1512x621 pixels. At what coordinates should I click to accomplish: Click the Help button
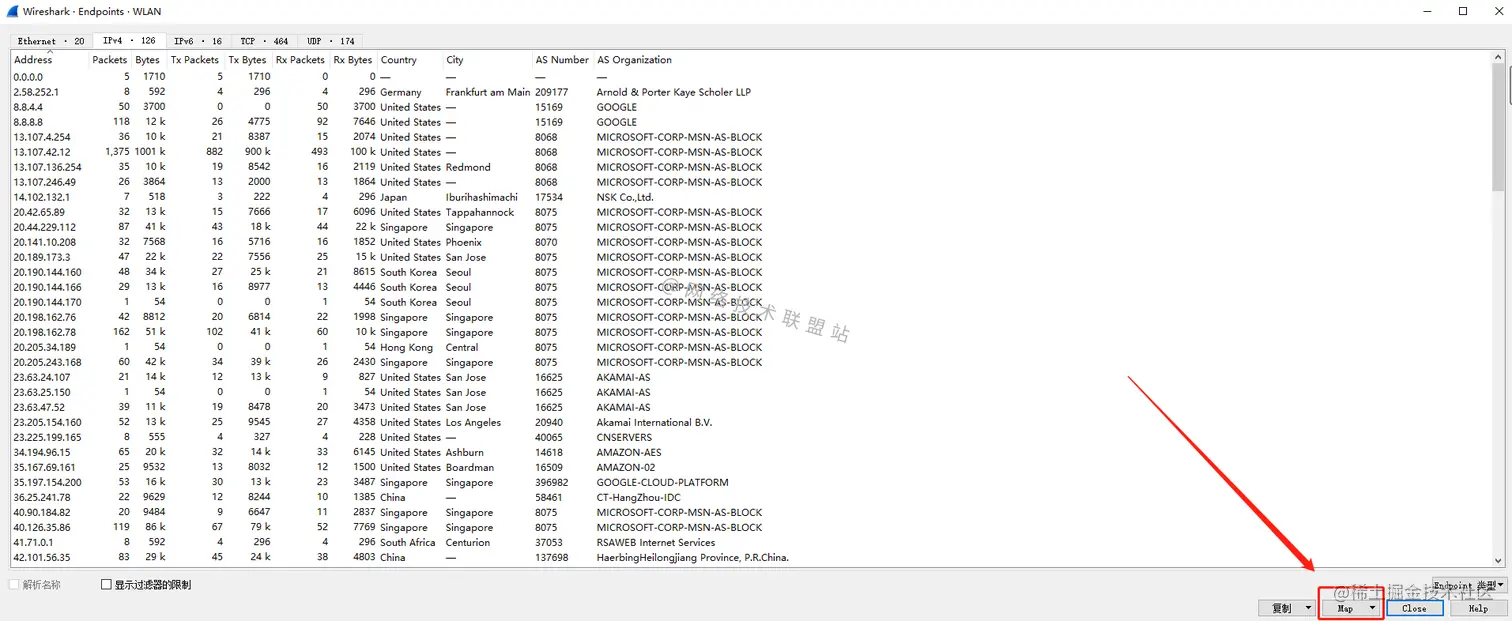tap(1478, 608)
